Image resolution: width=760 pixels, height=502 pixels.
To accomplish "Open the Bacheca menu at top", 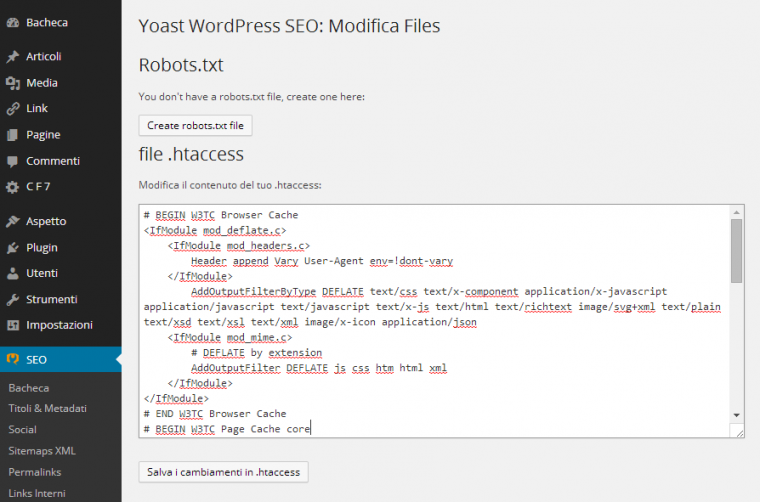I will [x=47, y=22].
